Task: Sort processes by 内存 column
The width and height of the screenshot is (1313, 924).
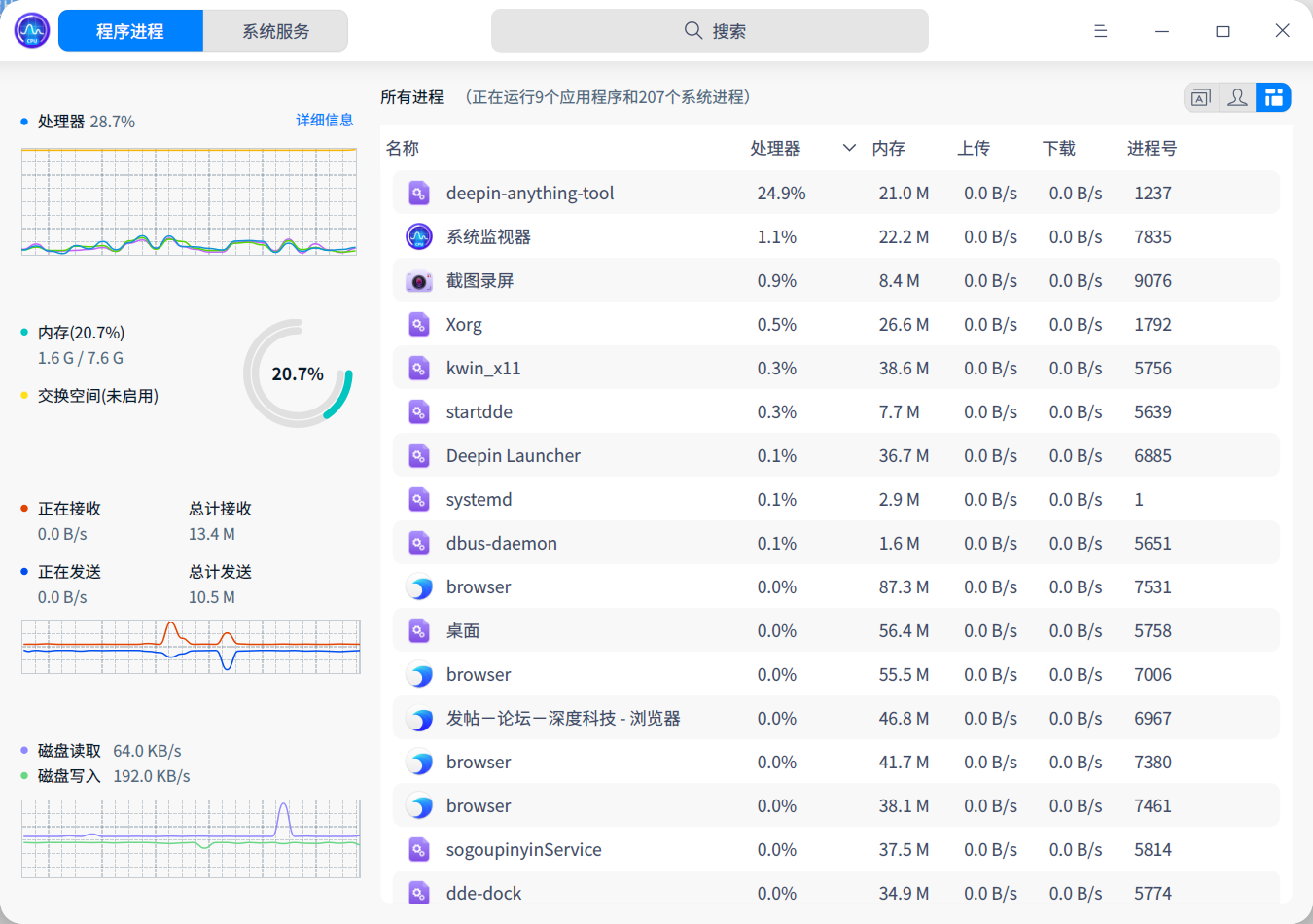Action: [889, 148]
